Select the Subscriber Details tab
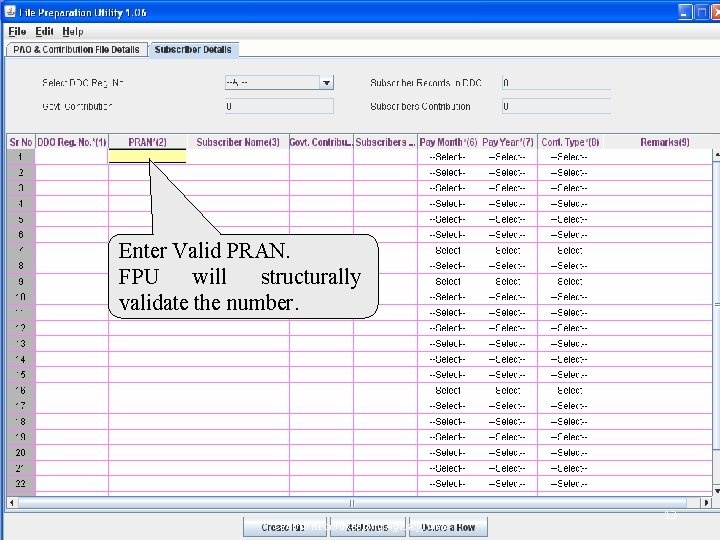Viewport: 720px width, 540px height. tap(193, 50)
